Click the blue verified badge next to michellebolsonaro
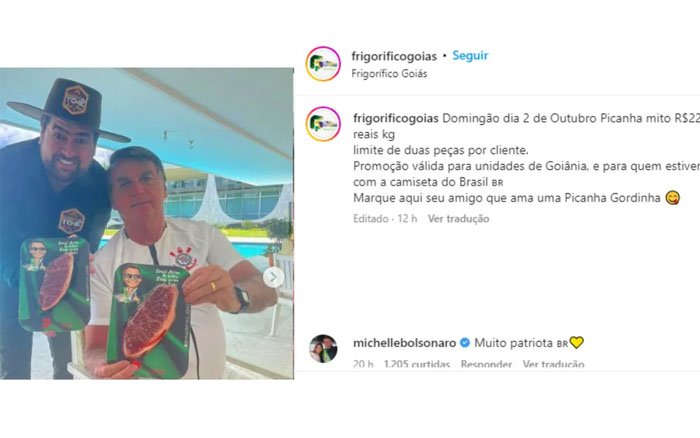 pos(465,343)
